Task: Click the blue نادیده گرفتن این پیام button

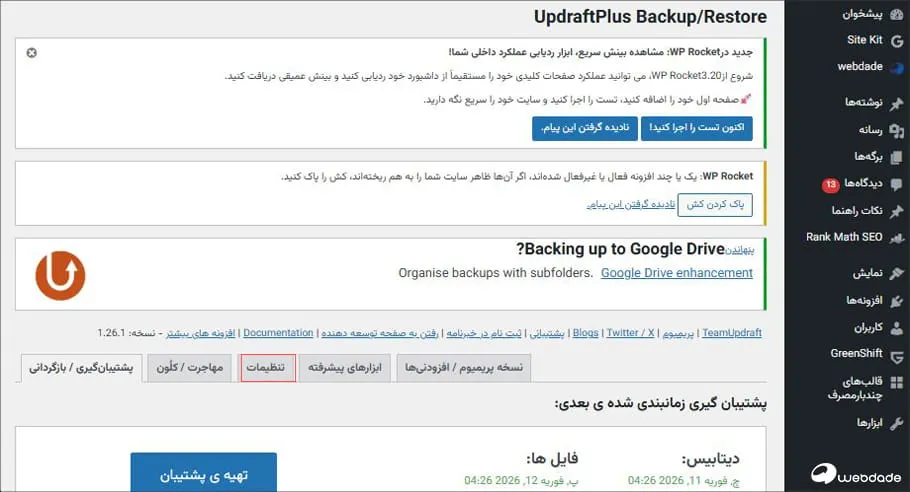Action: (584, 128)
